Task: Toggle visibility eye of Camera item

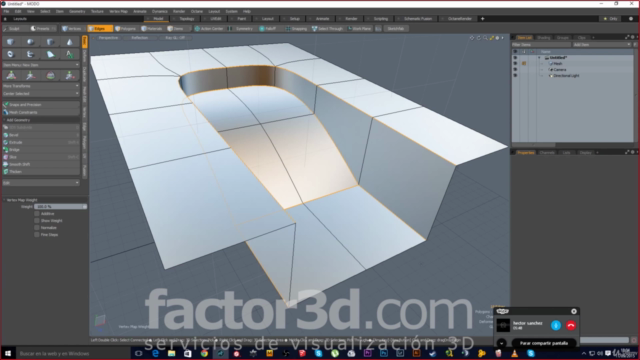Action: pyautogui.click(x=515, y=69)
